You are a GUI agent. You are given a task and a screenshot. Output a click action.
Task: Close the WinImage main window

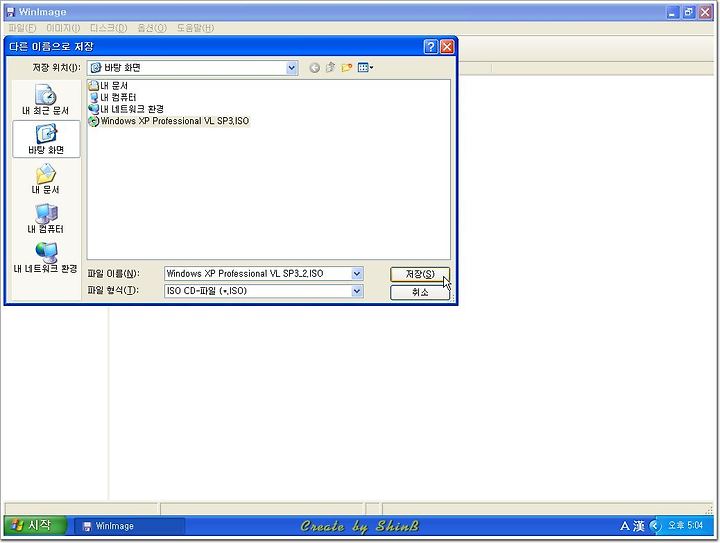click(705, 12)
